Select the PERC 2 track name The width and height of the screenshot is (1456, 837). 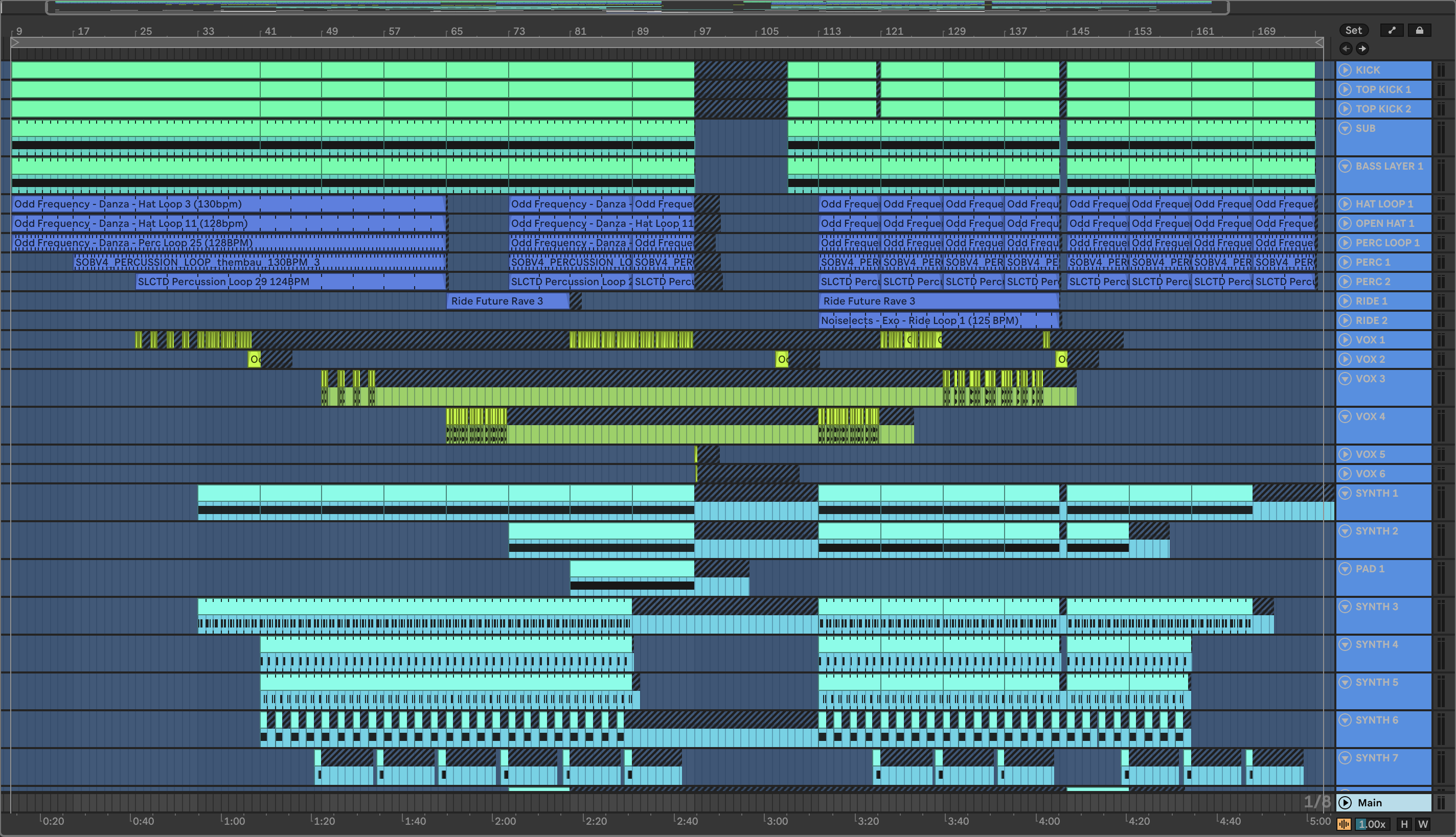click(x=1373, y=282)
